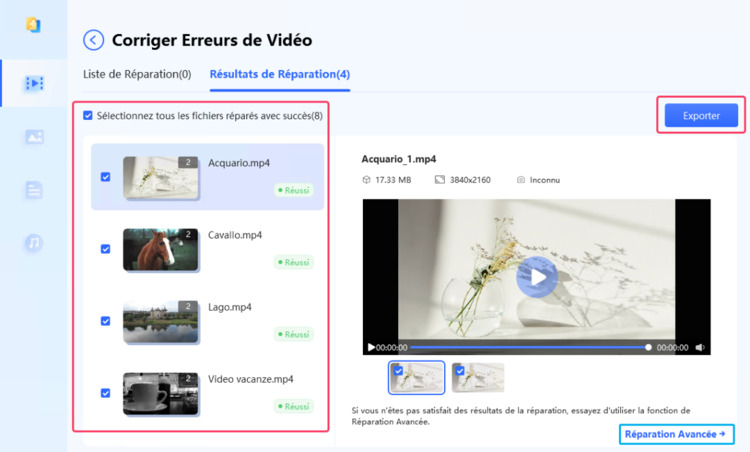Image resolution: width=750 pixels, height=452 pixels.
Task: Uncheck the Lago.mp4 checkbox
Action: (x=105, y=321)
